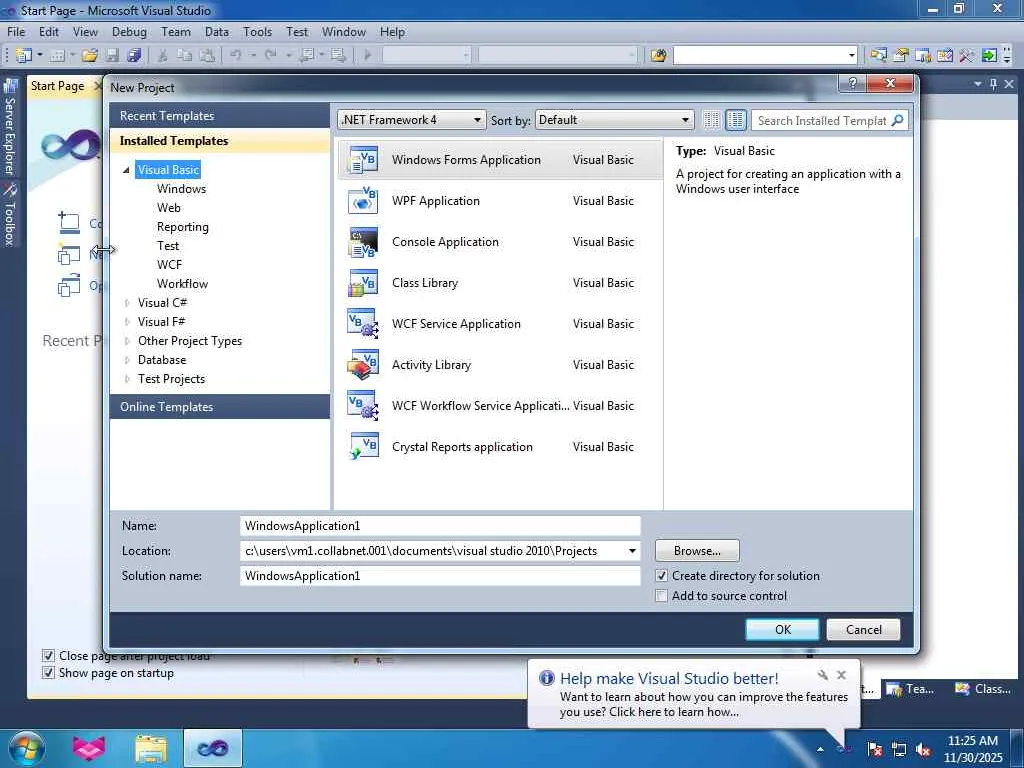Select the Activity Library template icon
This screenshot has width=1024, height=768.
point(363,365)
